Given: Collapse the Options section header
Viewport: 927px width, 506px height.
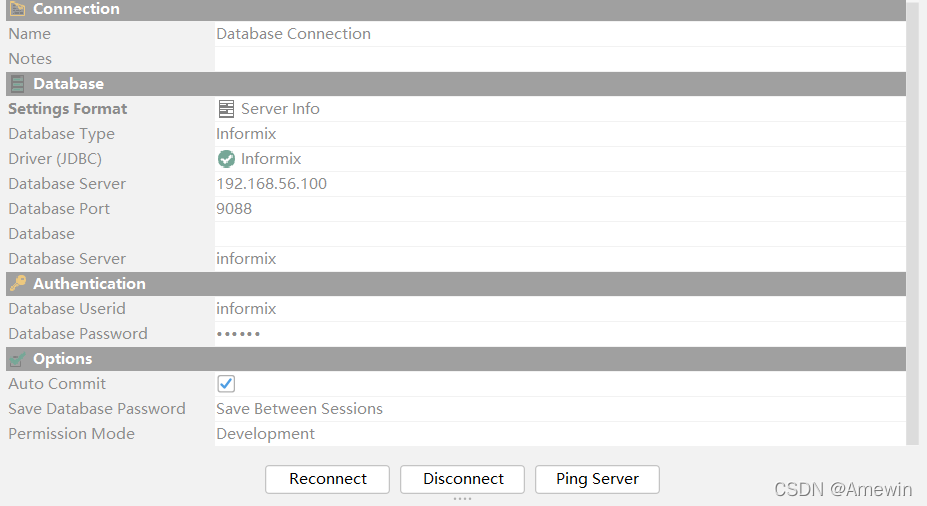Looking at the screenshot, I should click(x=456, y=359).
